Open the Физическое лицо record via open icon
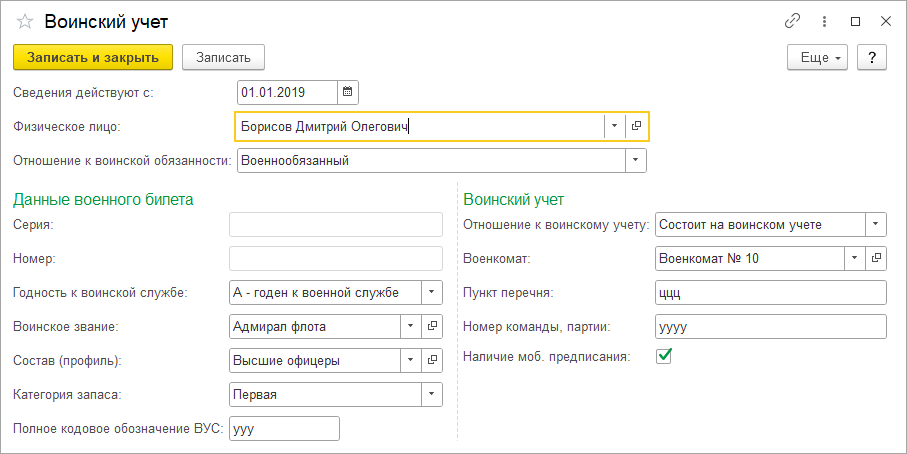This screenshot has width=907, height=454. [636, 127]
